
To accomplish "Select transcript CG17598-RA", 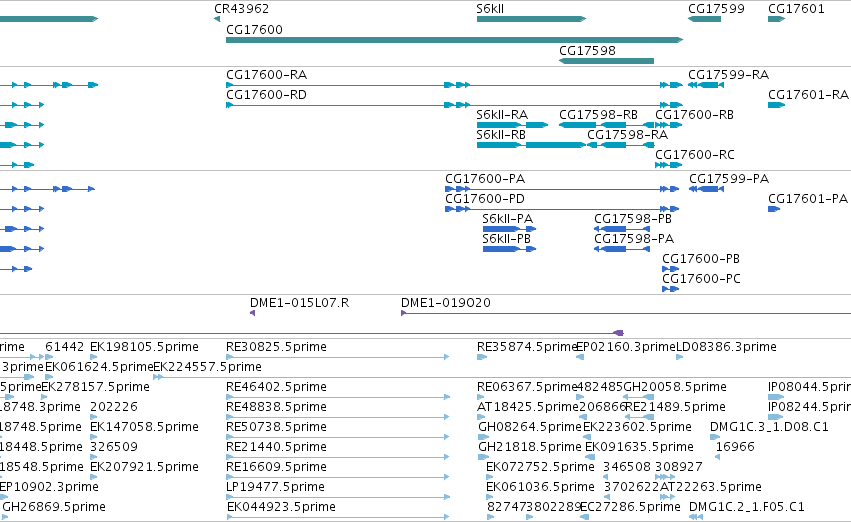I will 620,145.
